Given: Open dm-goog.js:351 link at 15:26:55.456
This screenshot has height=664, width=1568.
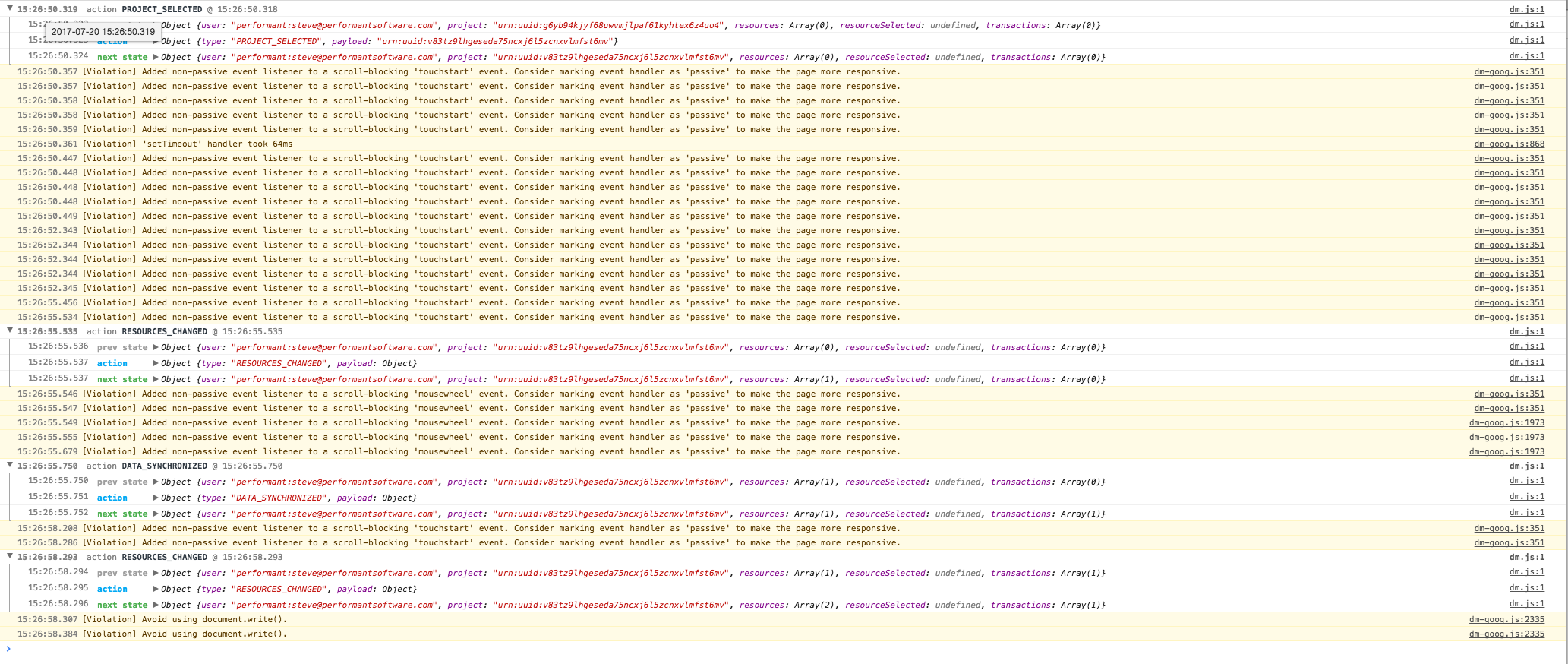Looking at the screenshot, I should pos(1510,303).
